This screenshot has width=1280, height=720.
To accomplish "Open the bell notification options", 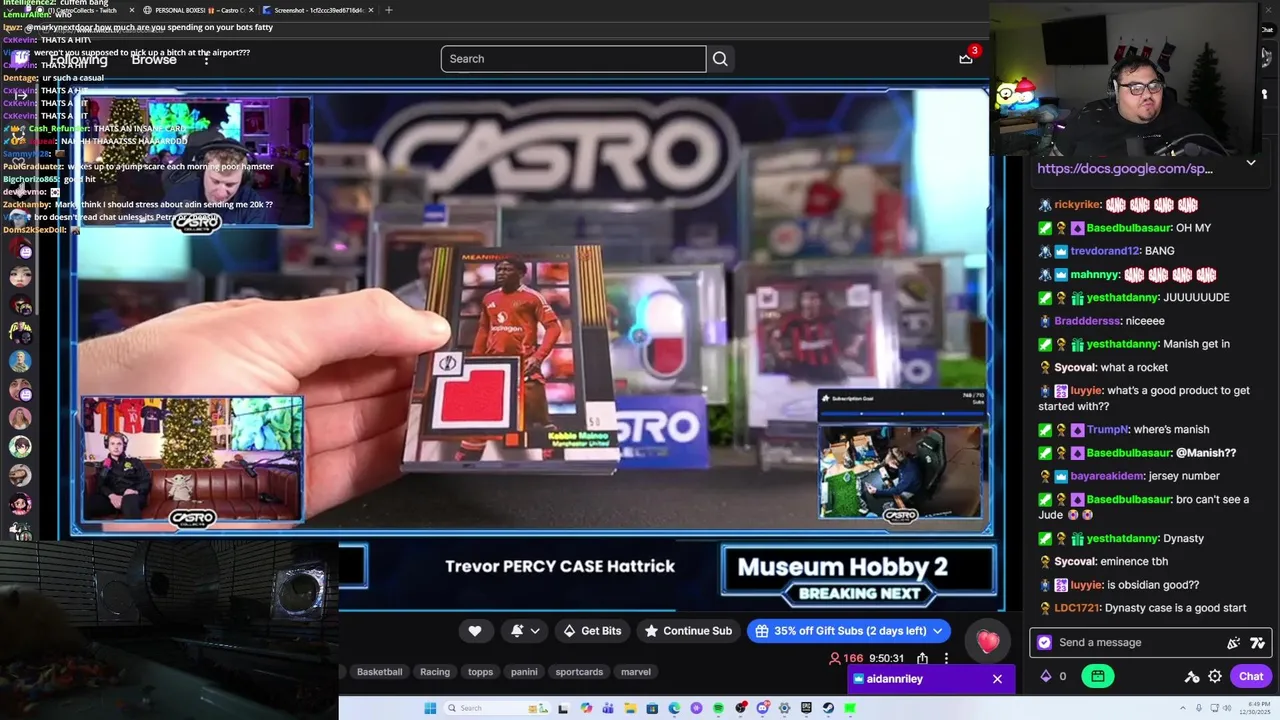I will tap(526, 631).
